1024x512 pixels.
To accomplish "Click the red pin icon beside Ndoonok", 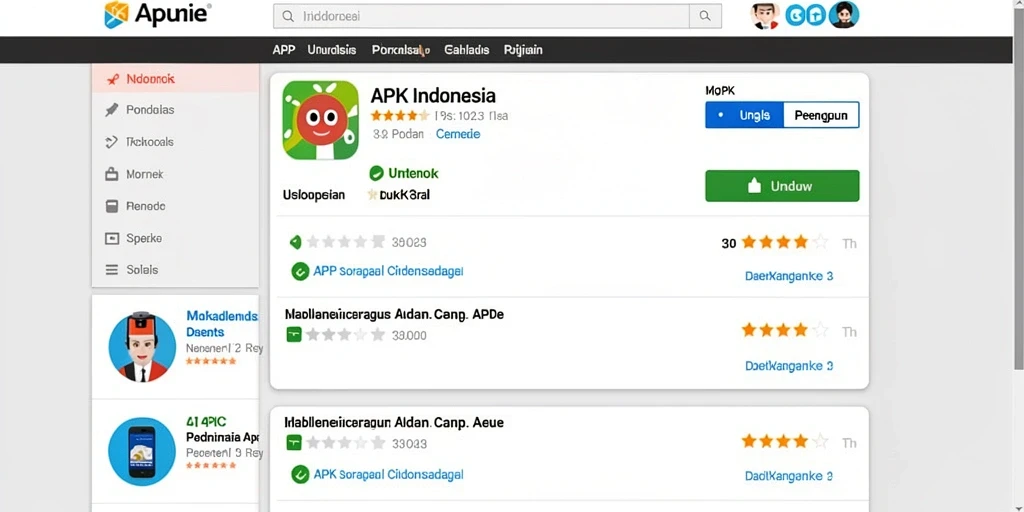I will [112, 80].
